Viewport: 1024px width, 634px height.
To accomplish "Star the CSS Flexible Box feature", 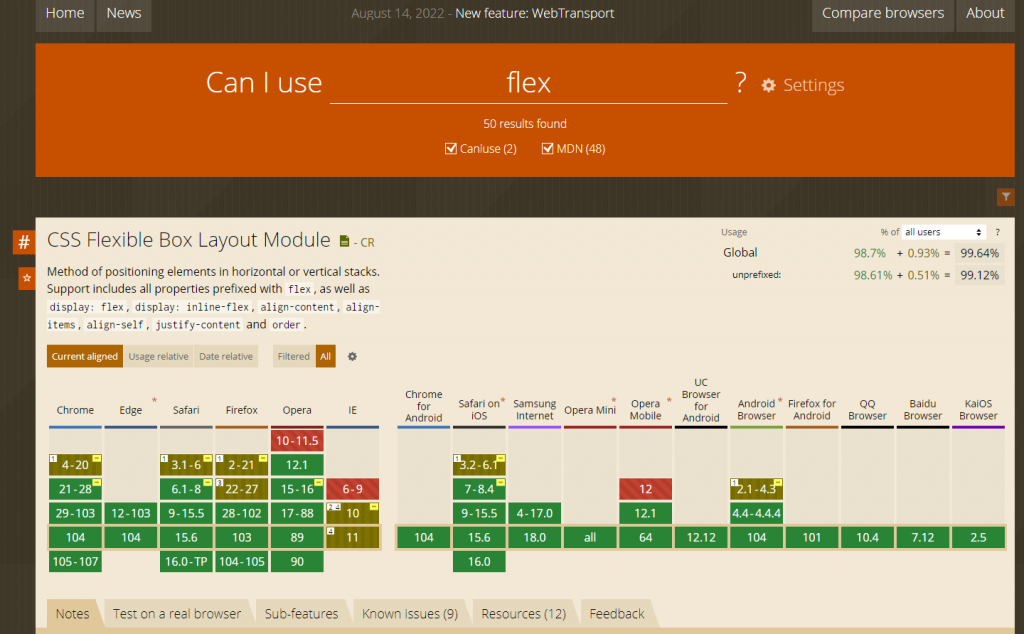I will tap(27, 278).
